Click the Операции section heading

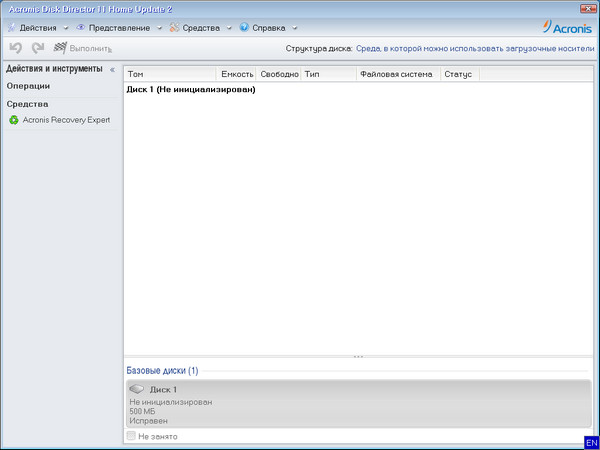pos(28,86)
